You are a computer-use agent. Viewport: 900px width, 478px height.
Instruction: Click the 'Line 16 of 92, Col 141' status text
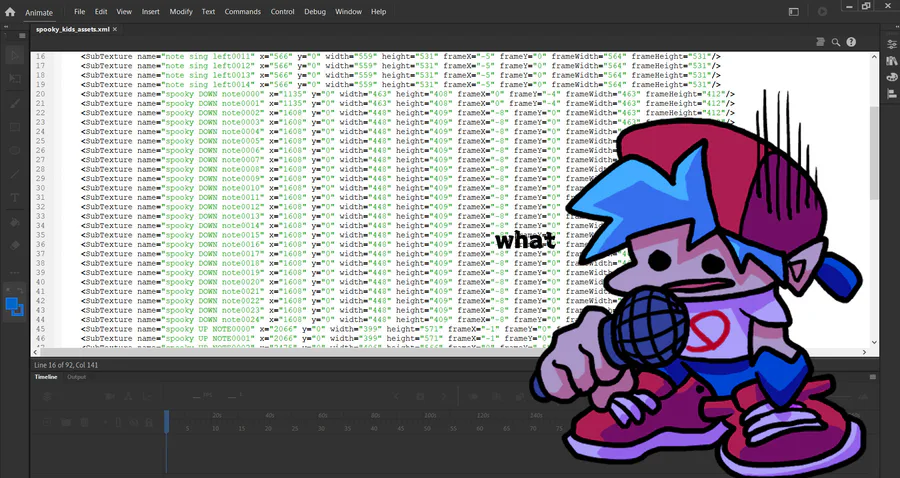pos(68,365)
